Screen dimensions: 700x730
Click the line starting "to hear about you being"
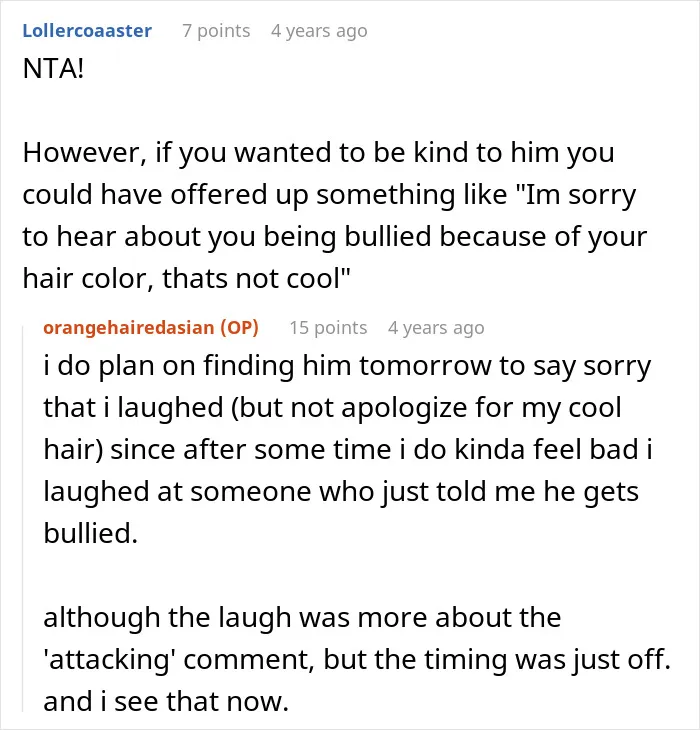(335, 237)
